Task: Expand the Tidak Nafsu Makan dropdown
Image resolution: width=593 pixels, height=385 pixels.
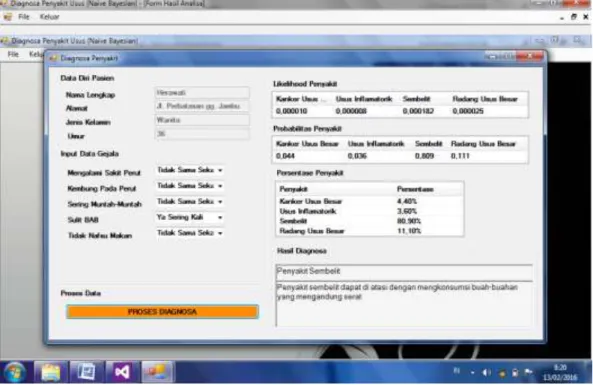Action: pos(220,233)
